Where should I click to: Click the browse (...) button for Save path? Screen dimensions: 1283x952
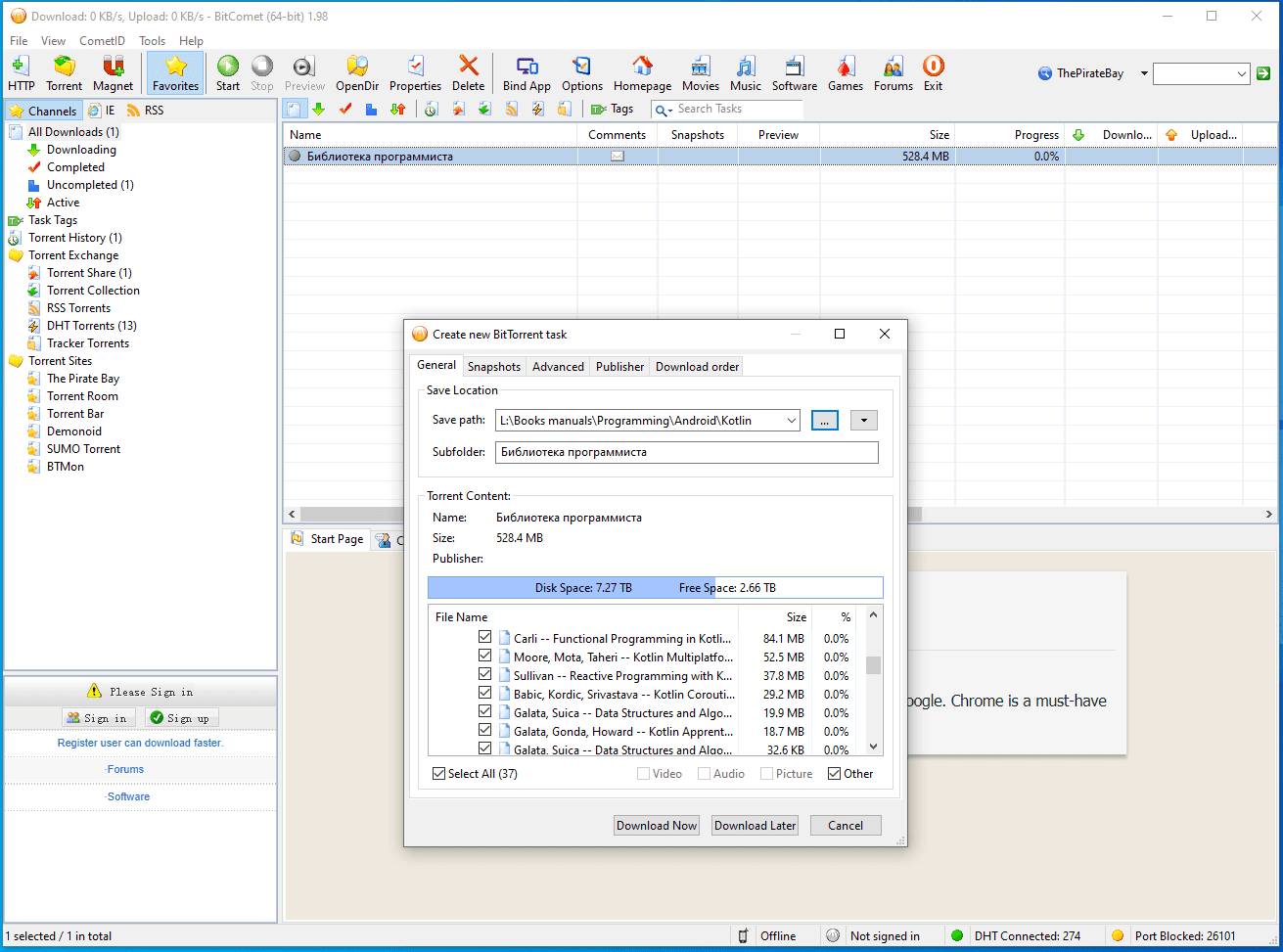tap(825, 421)
